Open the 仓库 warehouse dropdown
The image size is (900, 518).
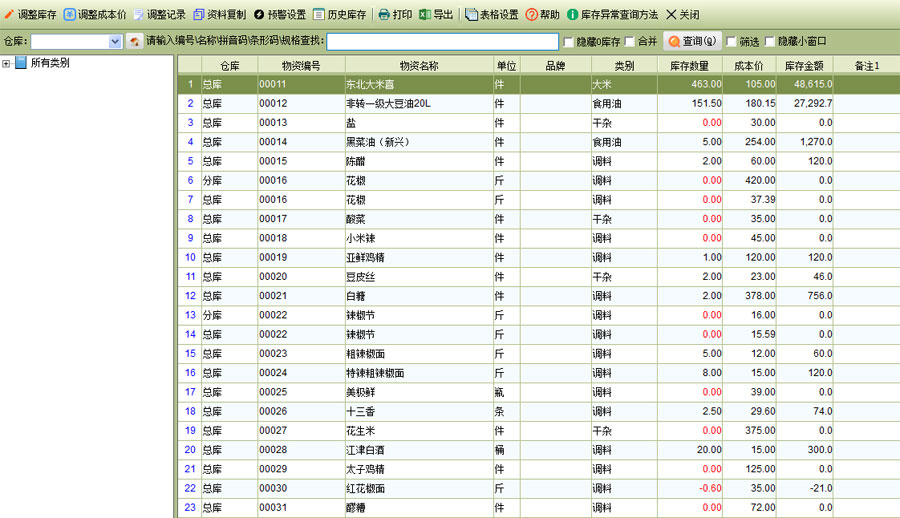[x=114, y=42]
